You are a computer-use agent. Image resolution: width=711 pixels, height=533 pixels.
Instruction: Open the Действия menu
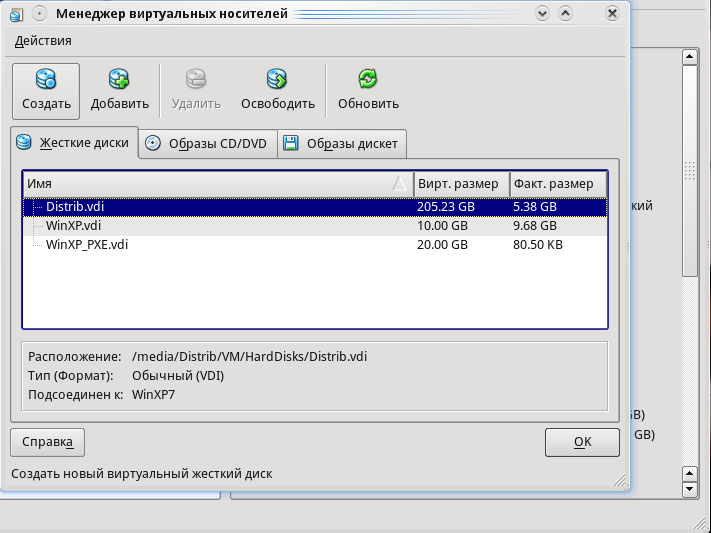tap(43, 41)
